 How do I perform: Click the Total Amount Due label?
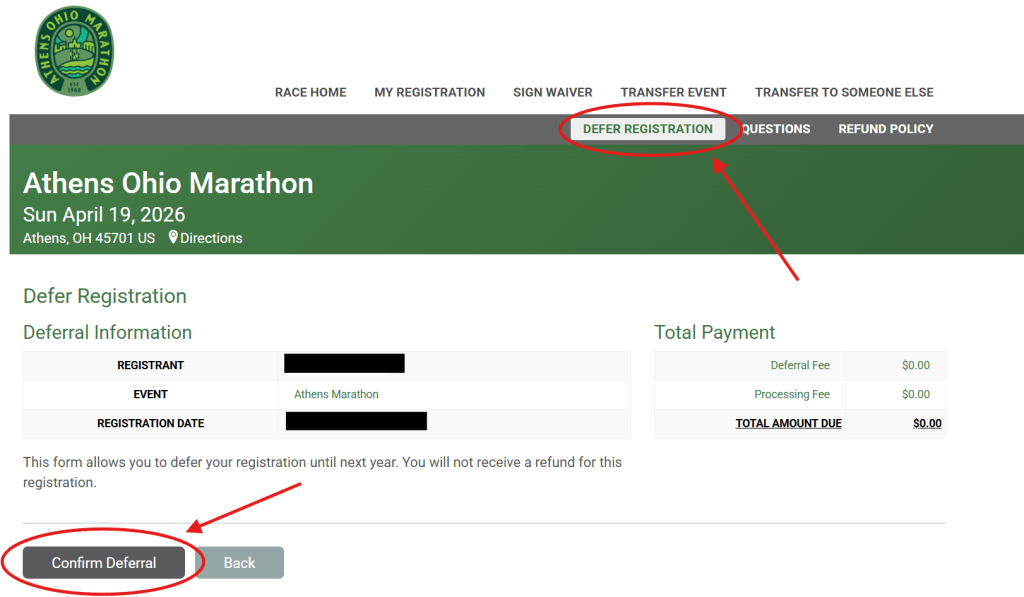pos(788,423)
